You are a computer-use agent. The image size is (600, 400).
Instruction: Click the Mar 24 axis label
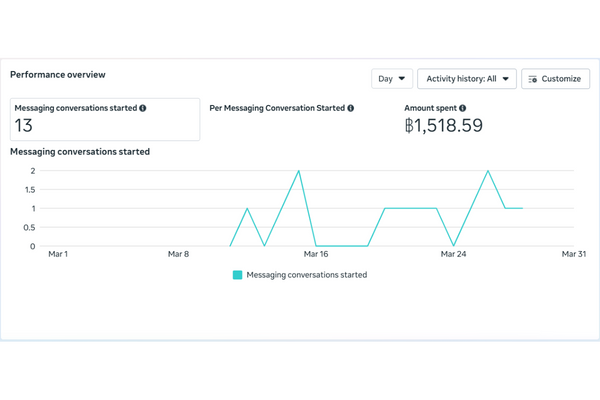(x=454, y=255)
